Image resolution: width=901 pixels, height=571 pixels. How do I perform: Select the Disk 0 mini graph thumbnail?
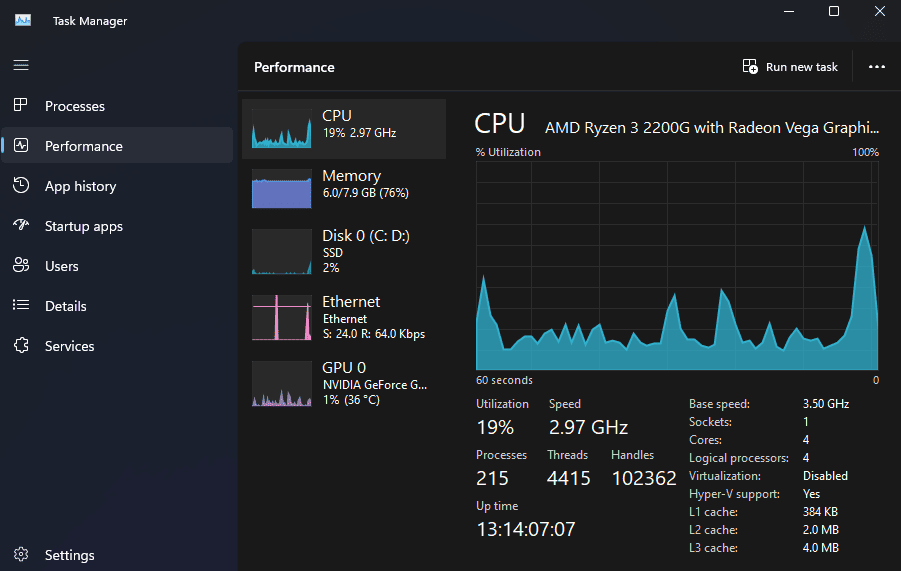[282, 252]
